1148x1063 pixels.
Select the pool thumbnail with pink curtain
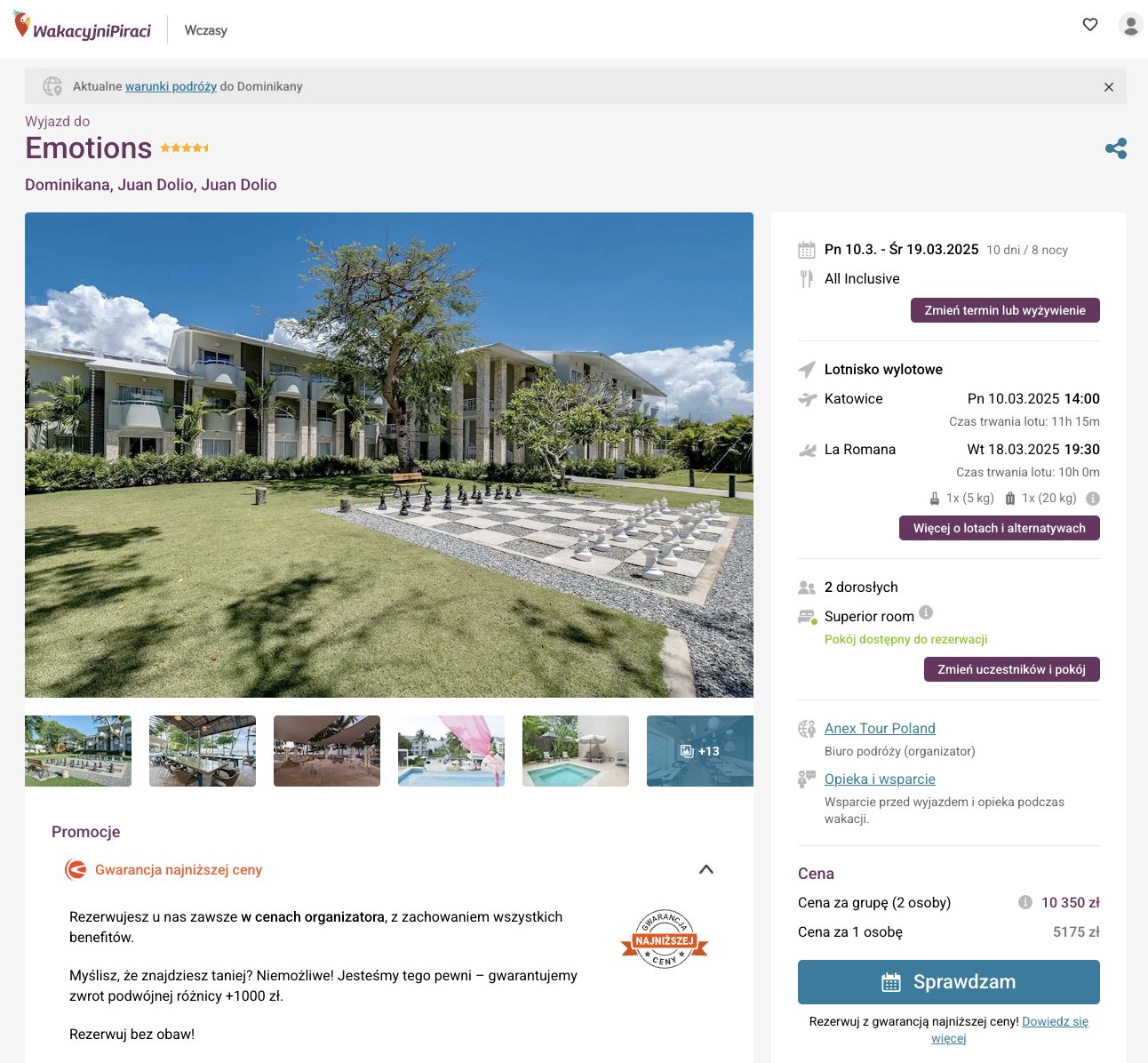451,751
